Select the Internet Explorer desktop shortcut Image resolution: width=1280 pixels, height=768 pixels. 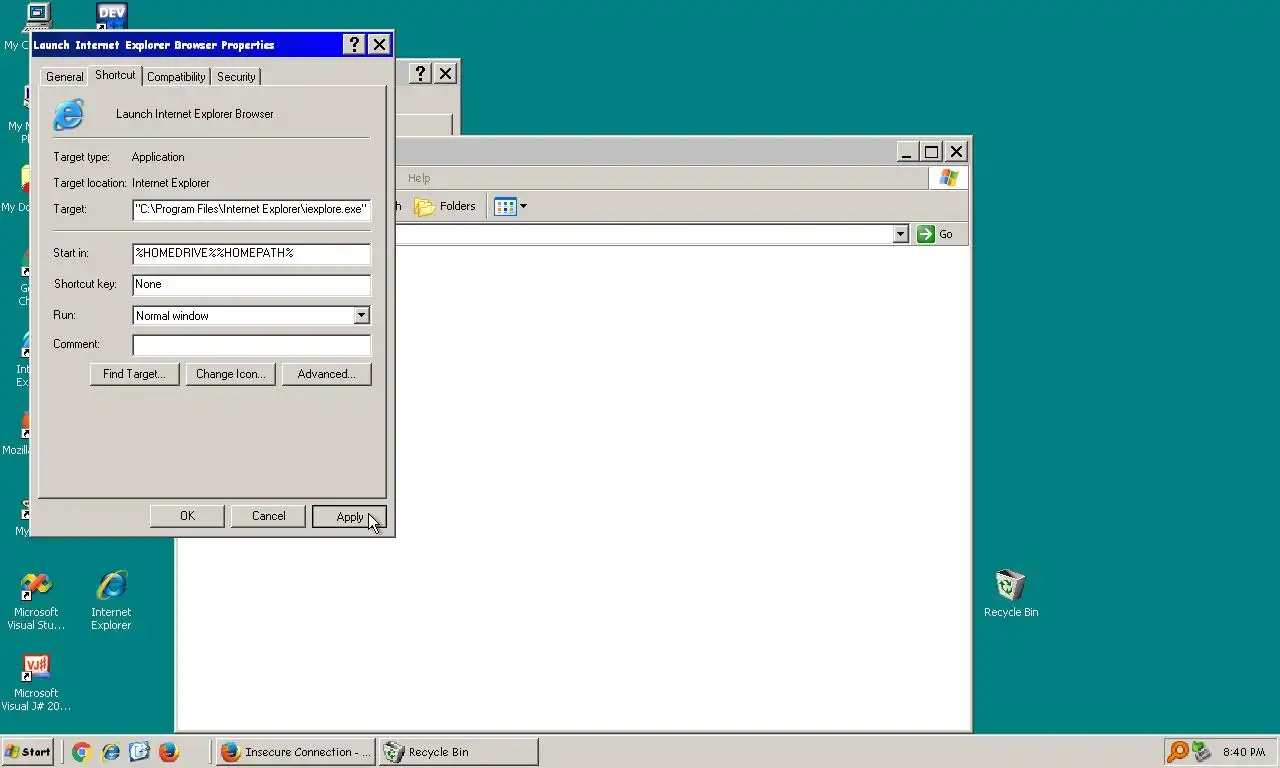(x=111, y=600)
